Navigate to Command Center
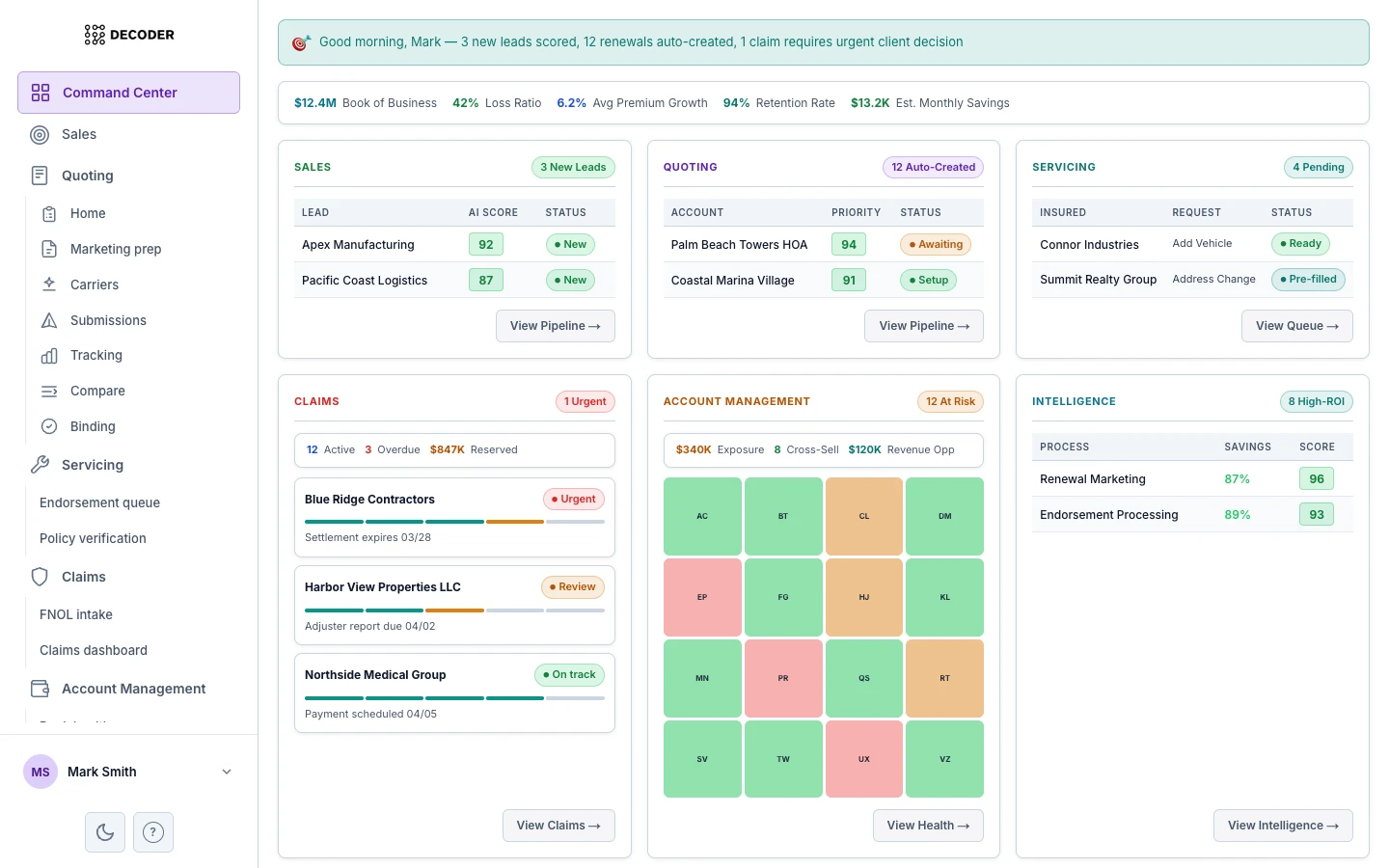1389x868 pixels. point(120,93)
